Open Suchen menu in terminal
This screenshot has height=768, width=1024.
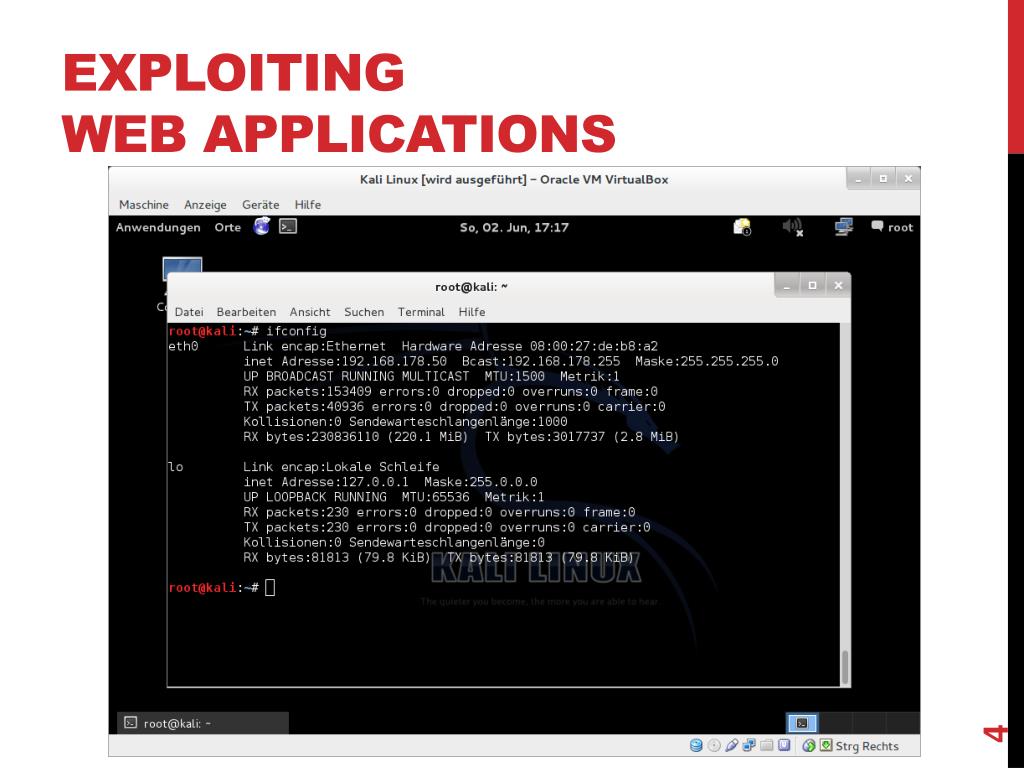point(364,312)
